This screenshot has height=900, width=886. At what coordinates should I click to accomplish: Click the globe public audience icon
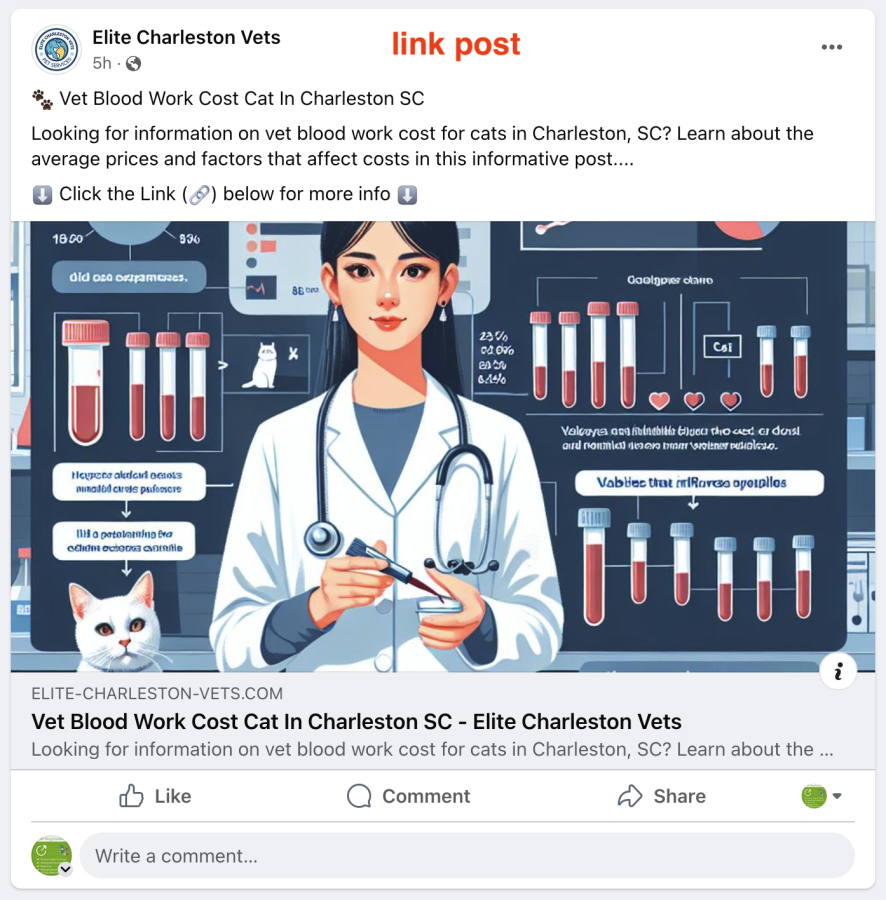tap(134, 64)
